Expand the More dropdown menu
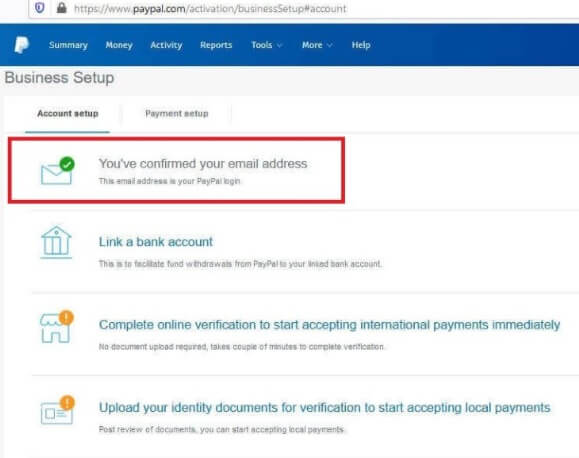Viewport: 579px width, 458px height. (x=317, y=45)
